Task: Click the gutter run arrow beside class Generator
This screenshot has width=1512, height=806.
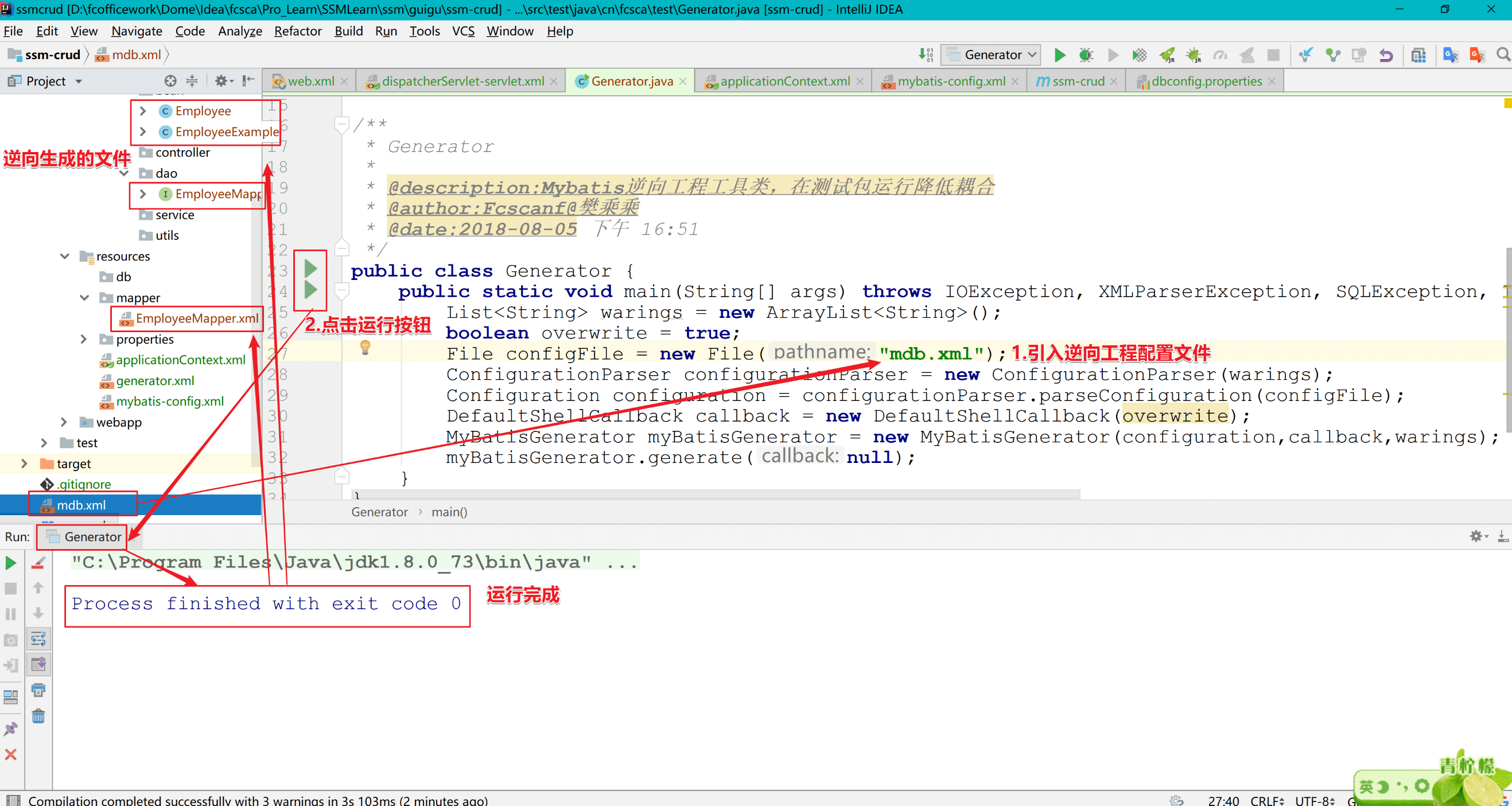Action: pyautogui.click(x=310, y=269)
